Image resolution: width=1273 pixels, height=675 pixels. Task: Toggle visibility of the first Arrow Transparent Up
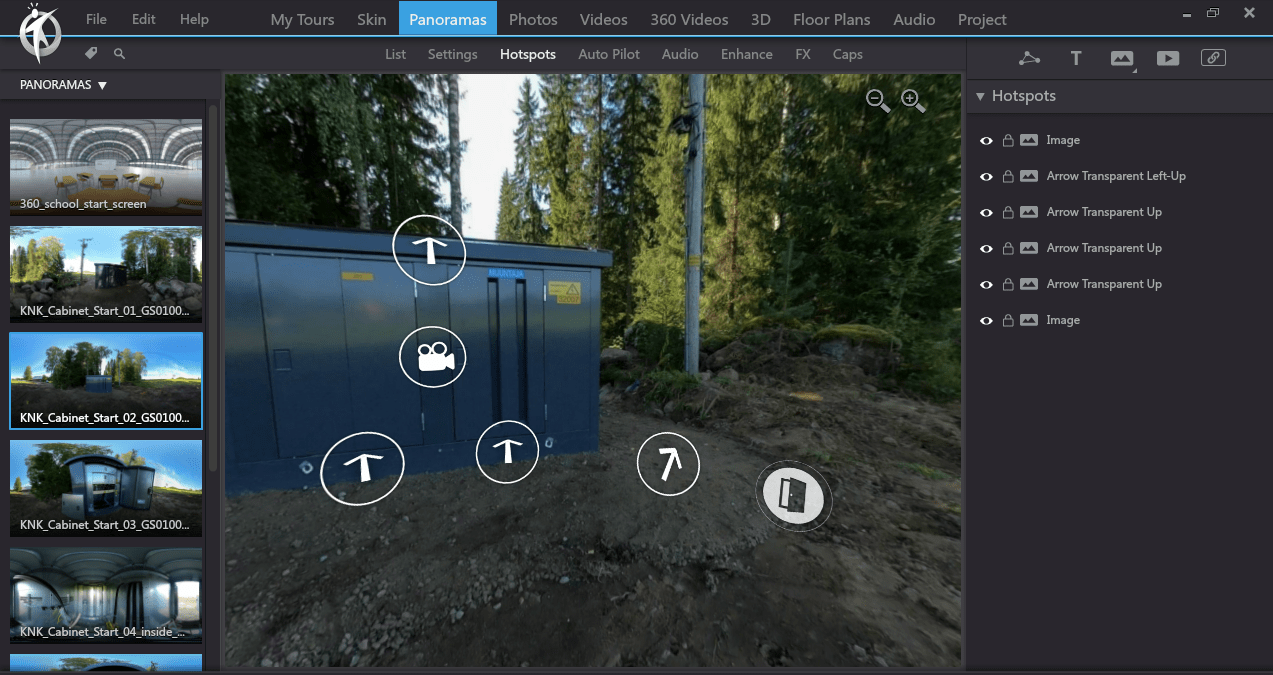pos(986,212)
